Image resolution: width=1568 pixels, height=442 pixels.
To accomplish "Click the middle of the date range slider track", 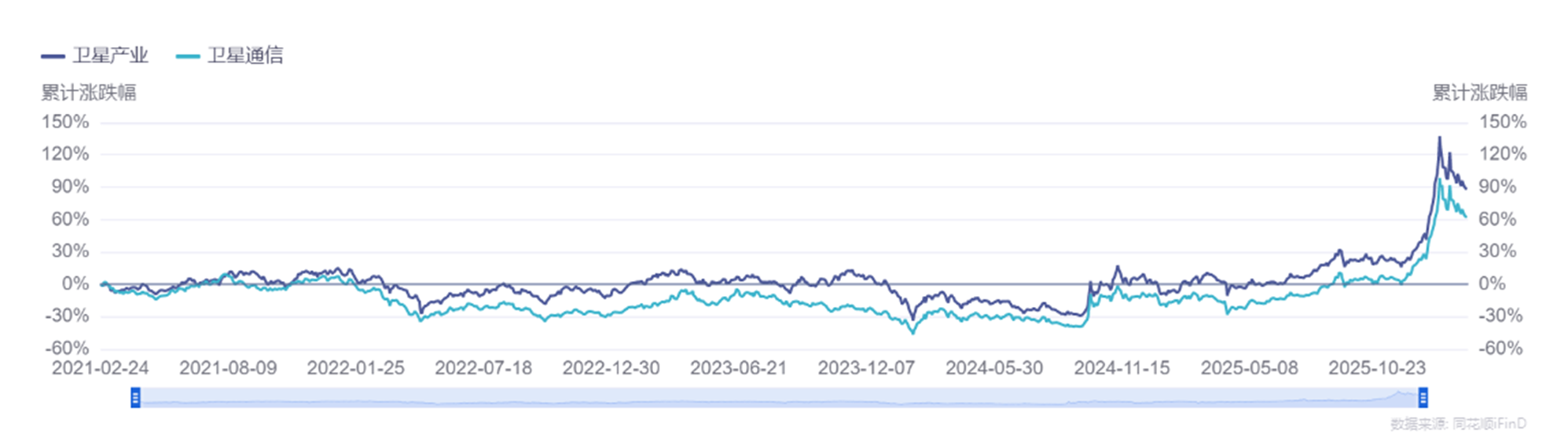I will pyautogui.click(x=778, y=398).
